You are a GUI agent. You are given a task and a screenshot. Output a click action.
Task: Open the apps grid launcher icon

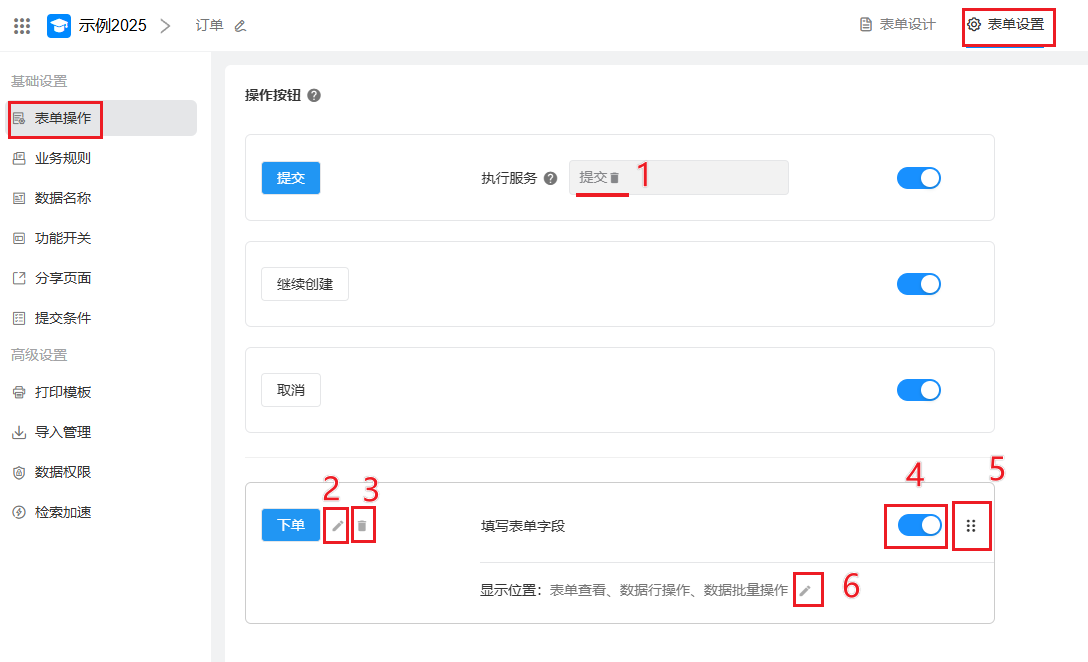coord(22,25)
